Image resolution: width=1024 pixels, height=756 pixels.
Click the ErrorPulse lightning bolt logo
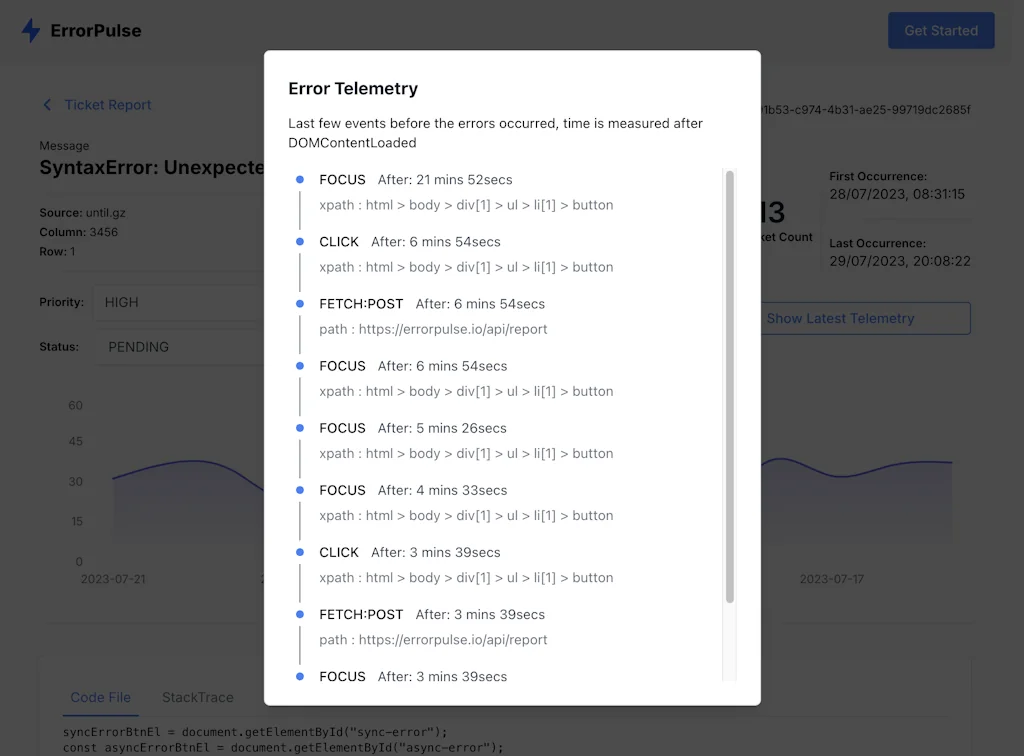(x=31, y=30)
